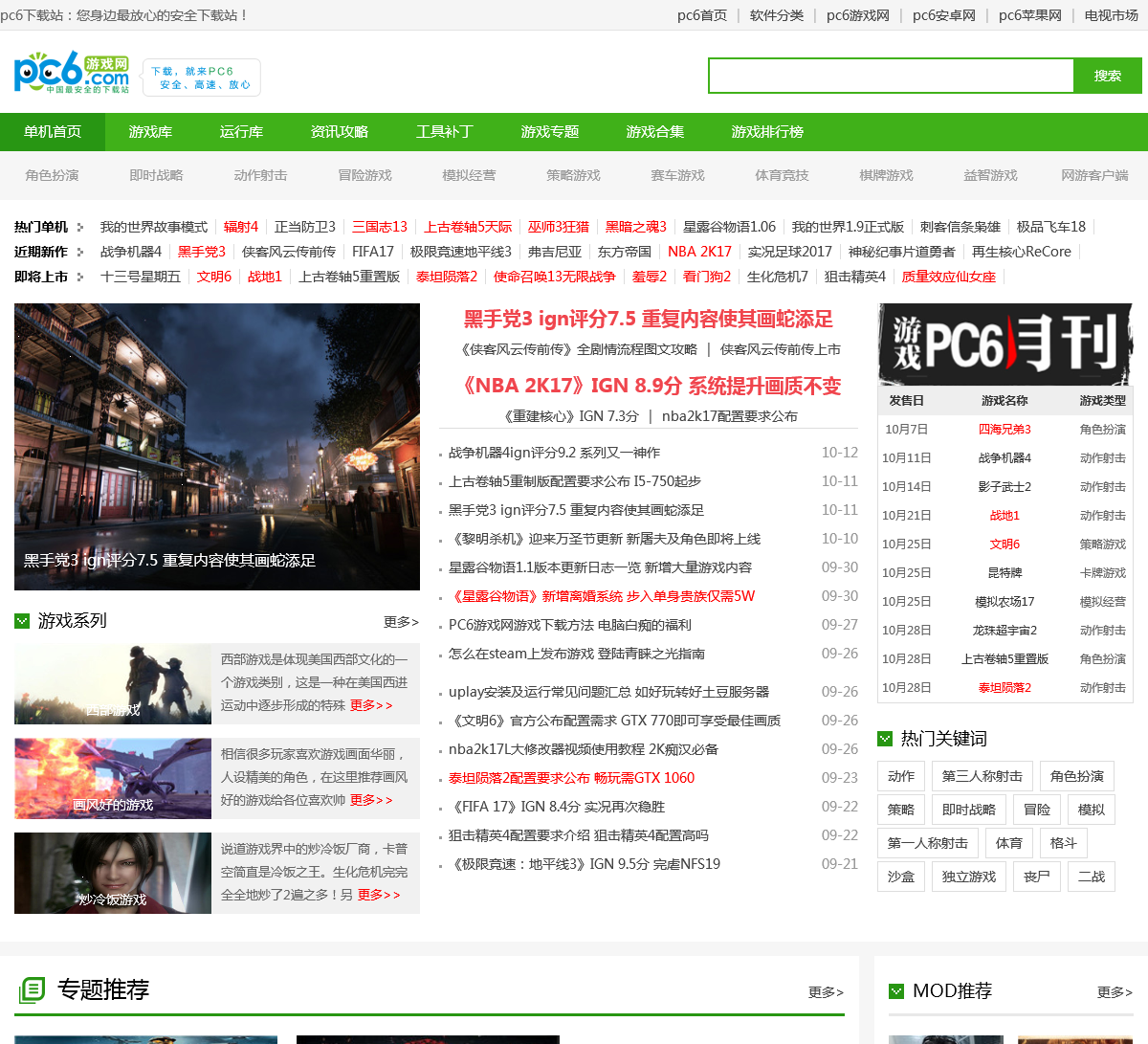Click the green 搜索 button
Image resolution: width=1148 pixels, height=1044 pixels.
[1108, 76]
